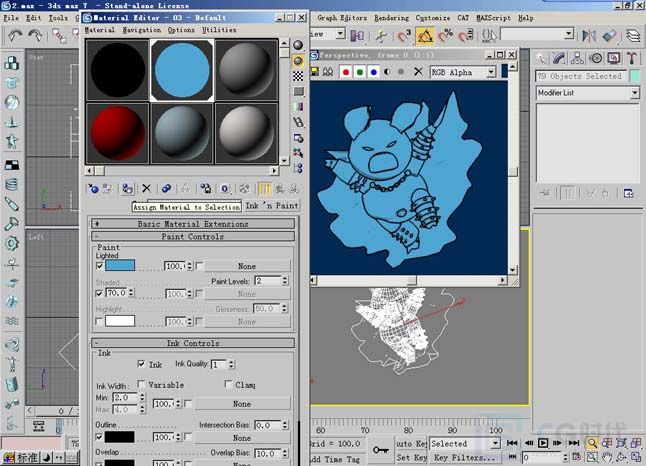646x466 pixels.
Task: Click Assign Material to Selection icon
Action: click(x=127, y=189)
